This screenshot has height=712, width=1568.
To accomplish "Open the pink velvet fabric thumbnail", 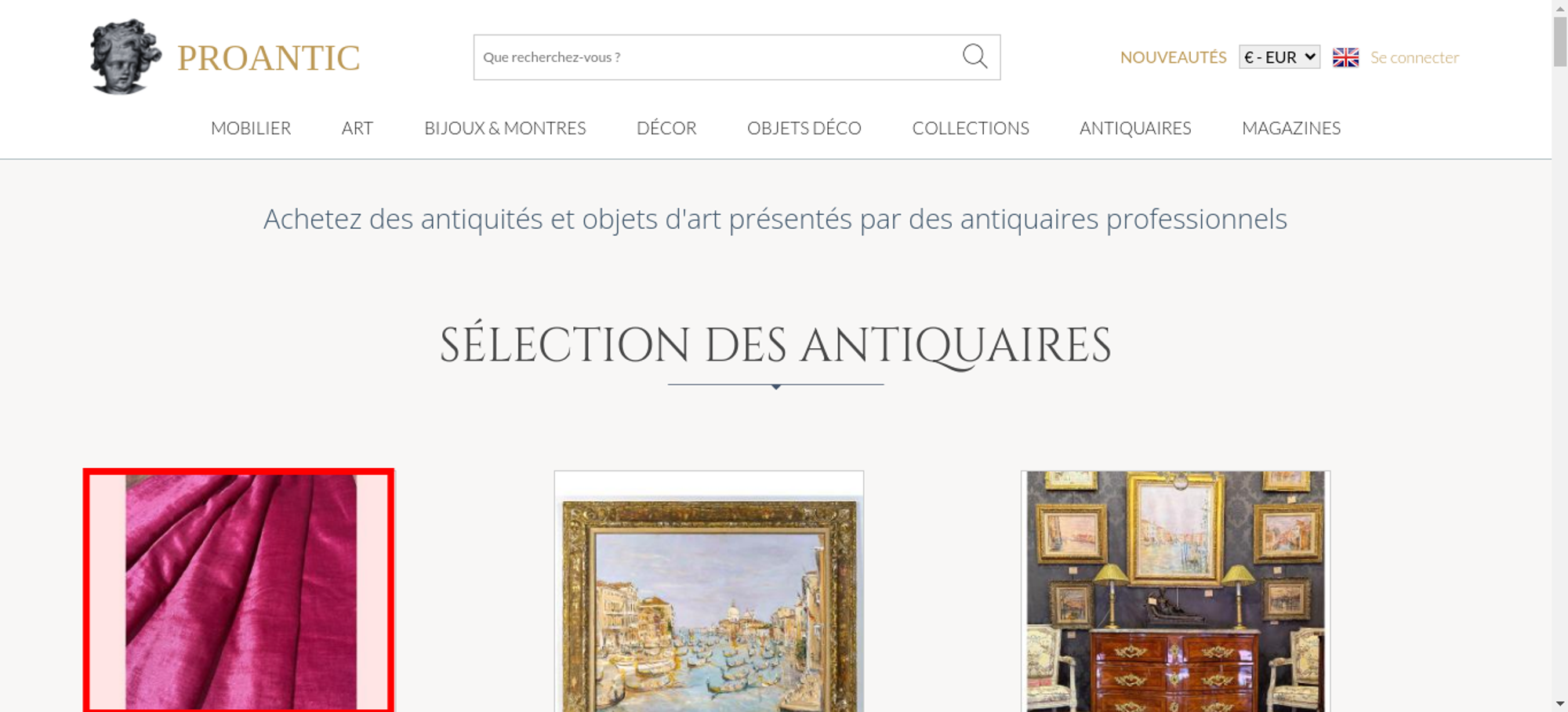I will click(239, 591).
